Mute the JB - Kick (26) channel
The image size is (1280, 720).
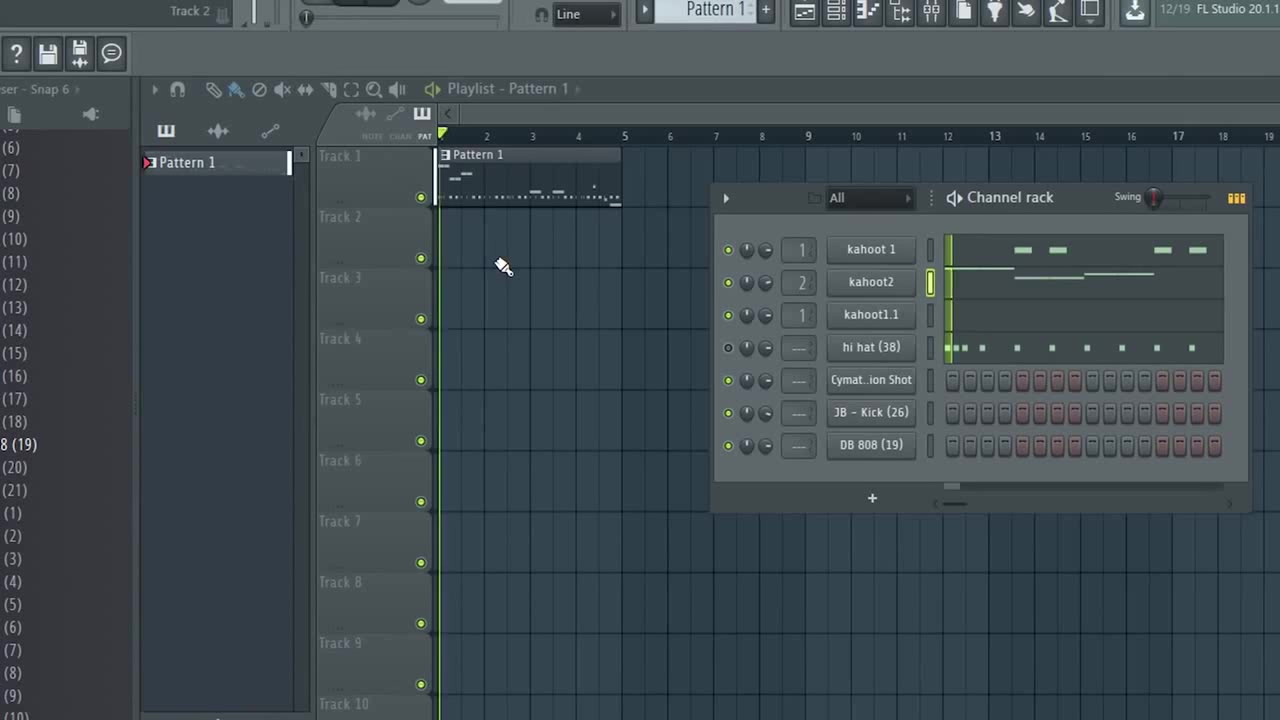point(728,413)
